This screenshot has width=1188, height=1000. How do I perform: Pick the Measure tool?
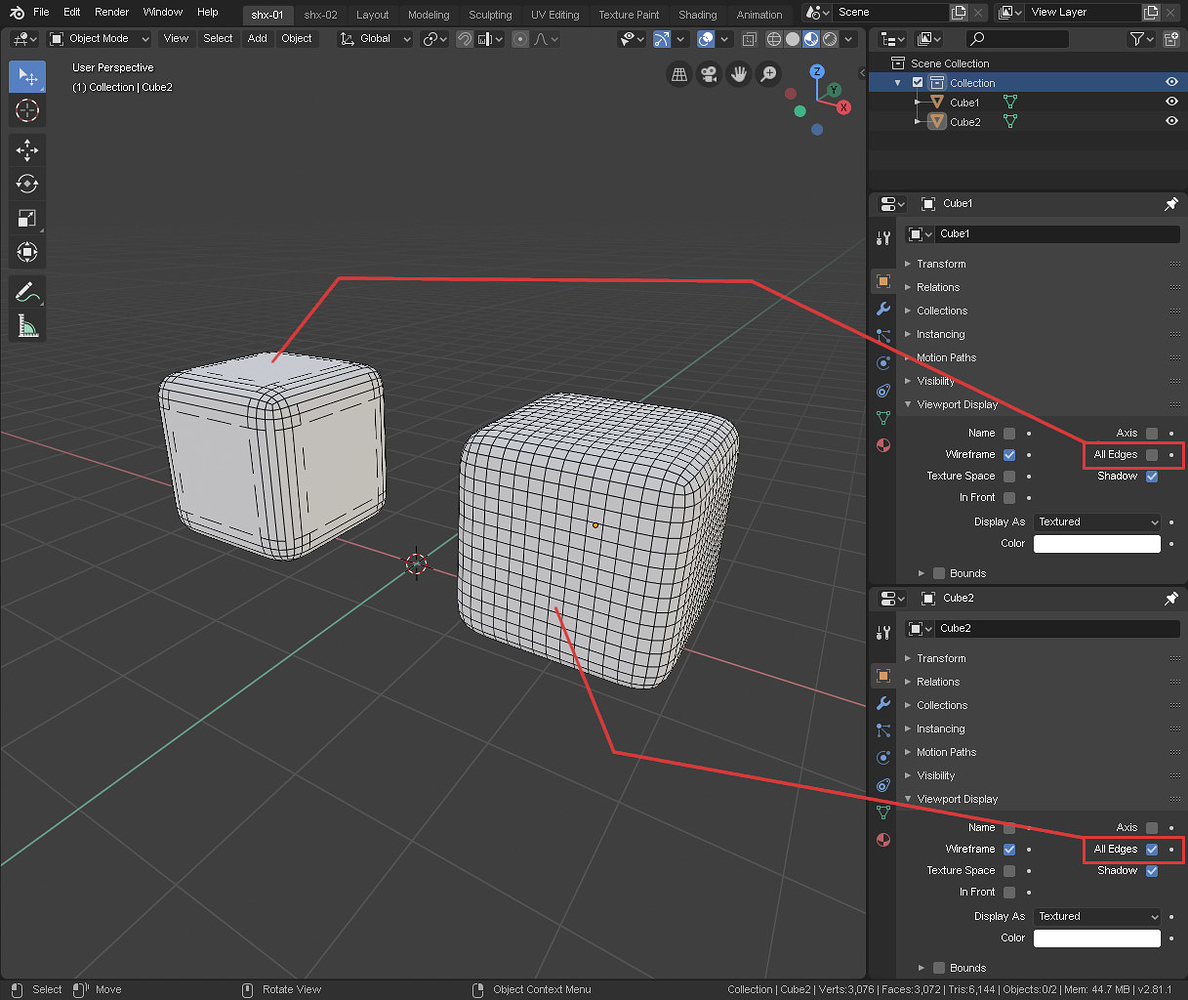coord(27,326)
